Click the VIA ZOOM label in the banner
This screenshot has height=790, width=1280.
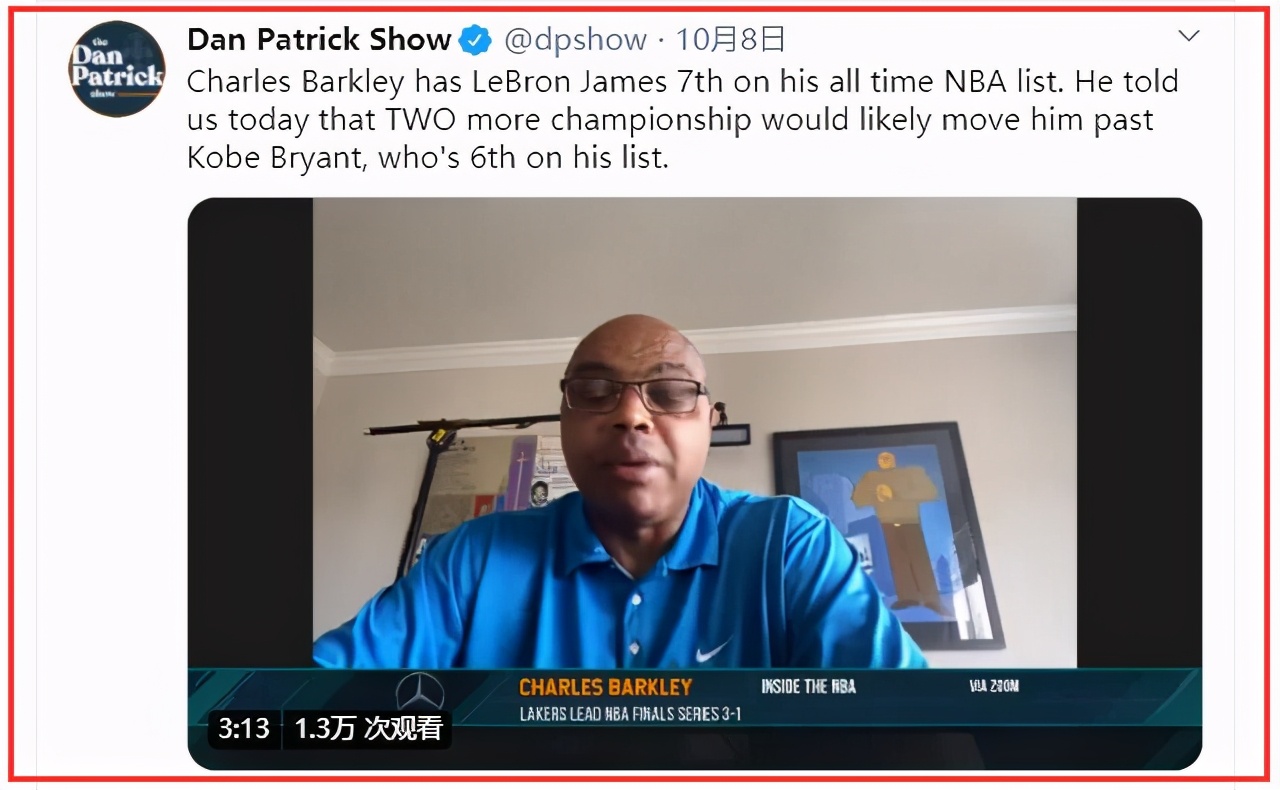(x=994, y=686)
